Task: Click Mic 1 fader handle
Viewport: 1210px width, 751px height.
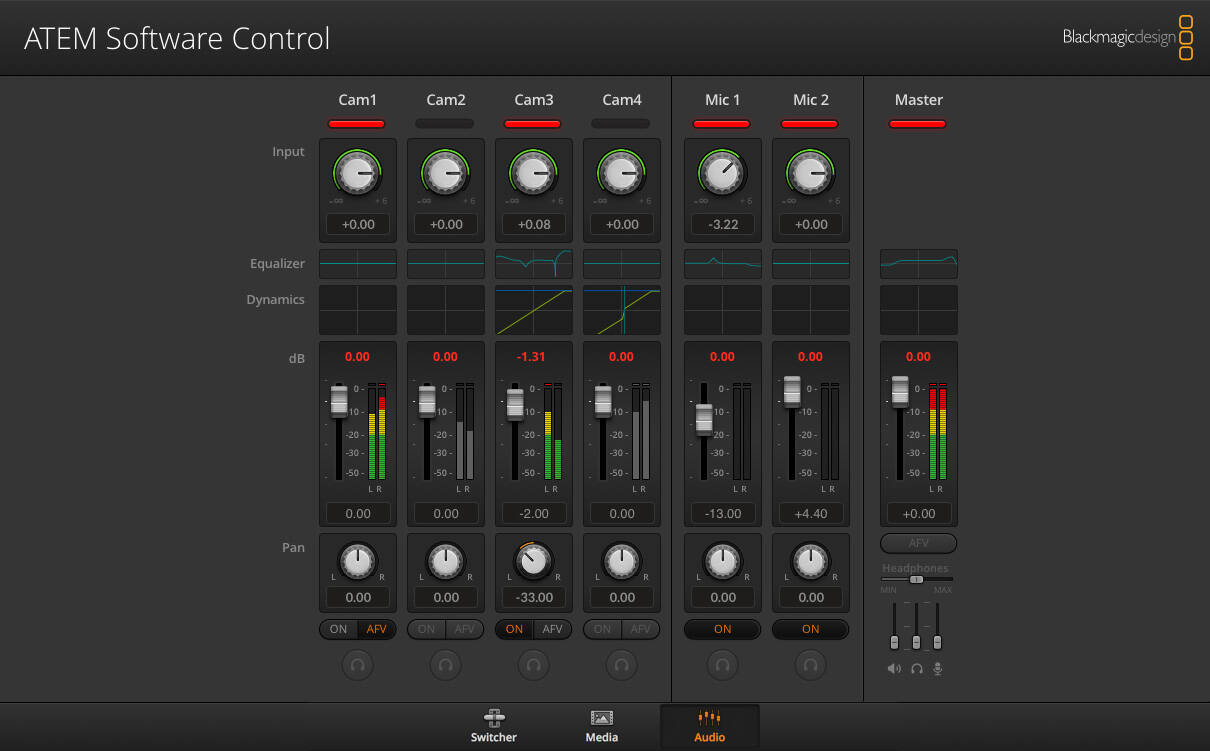Action: pyautogui.click(x=704, y=419)
